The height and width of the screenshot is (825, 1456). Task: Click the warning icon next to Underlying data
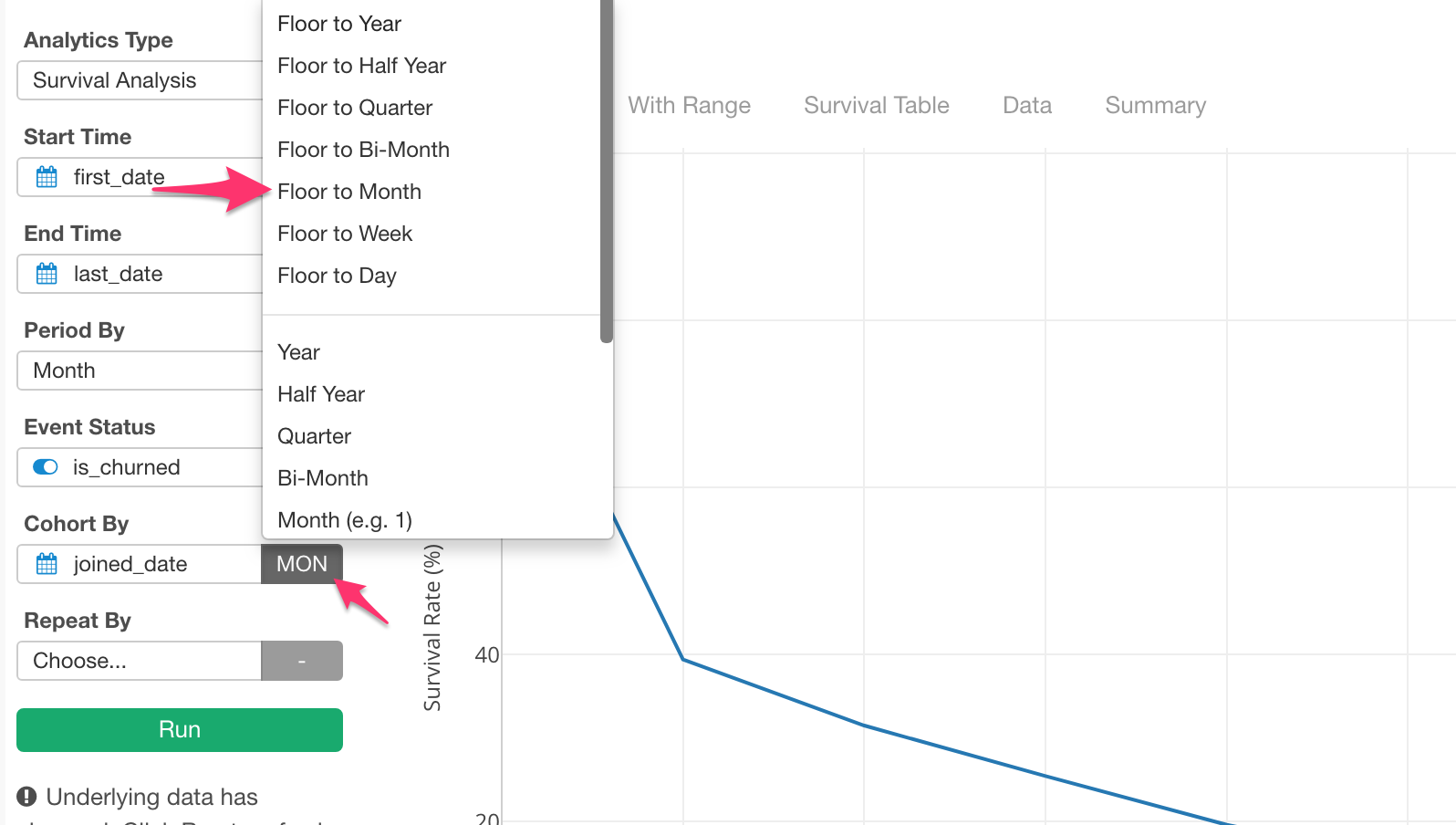pos(26,797)
